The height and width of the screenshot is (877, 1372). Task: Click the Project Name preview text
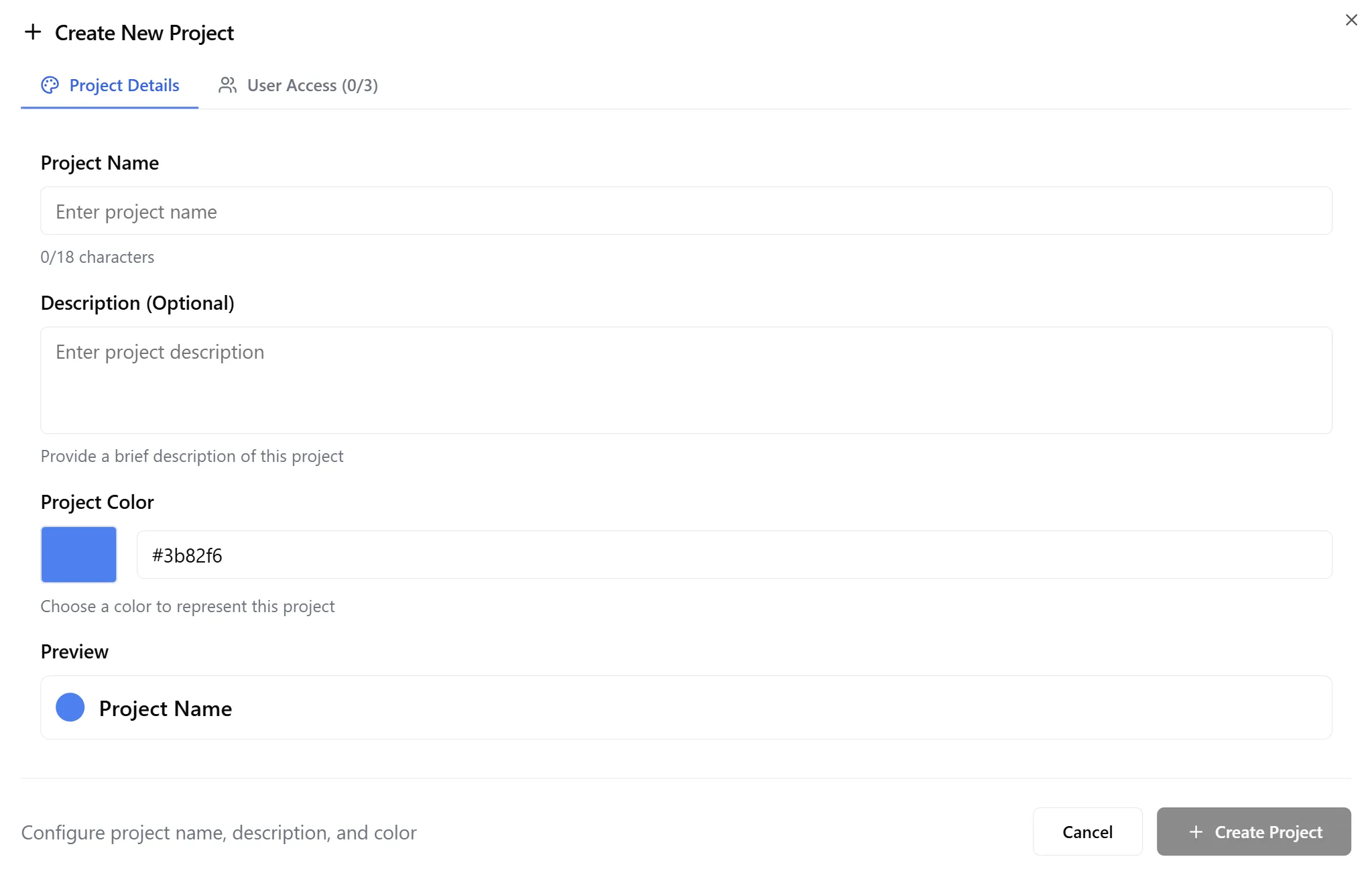click(165, 708)
